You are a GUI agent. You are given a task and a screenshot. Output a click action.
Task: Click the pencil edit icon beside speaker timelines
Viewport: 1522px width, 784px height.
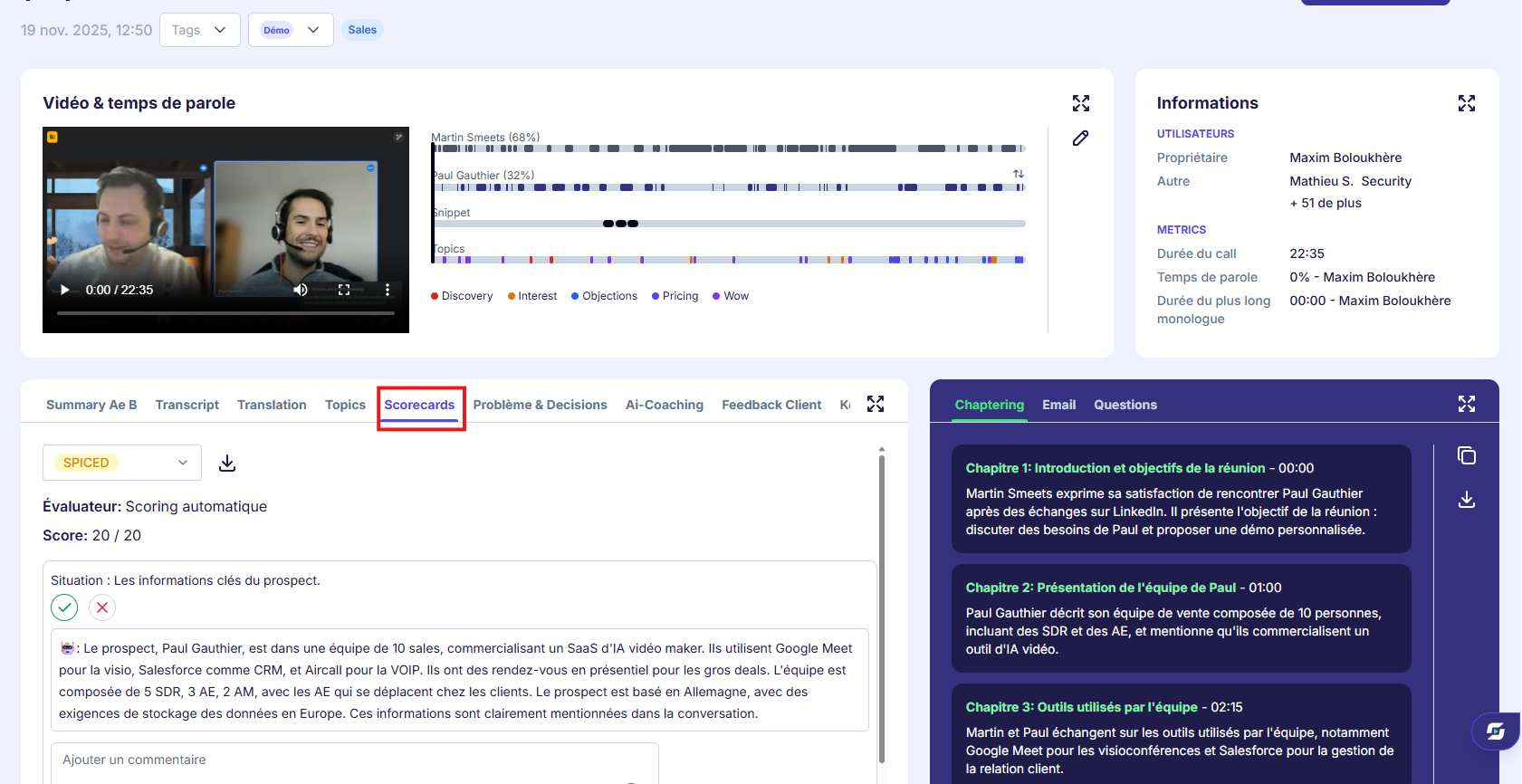click(1080, 139)
